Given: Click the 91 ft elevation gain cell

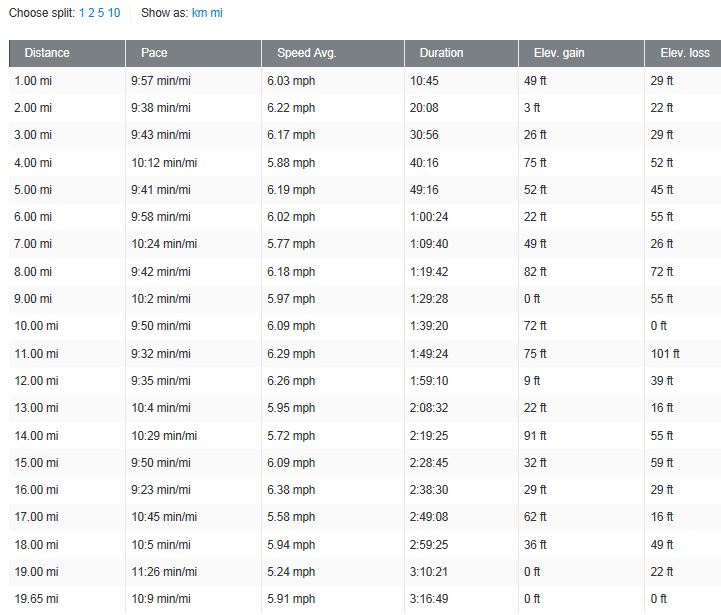Looking at the screenshot, I should pyautogui.click(x=535, y=435).
